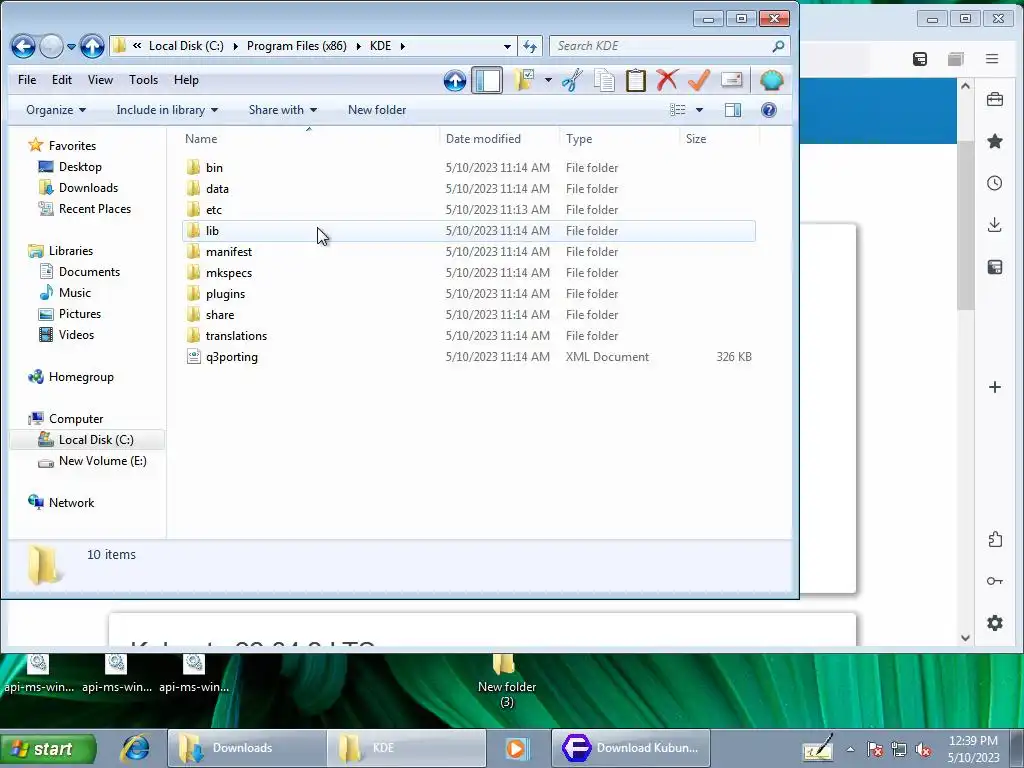1024x768 pixels.
Task: Click the browser's bookmarks star sidebar icon
Action: (995, 141)
